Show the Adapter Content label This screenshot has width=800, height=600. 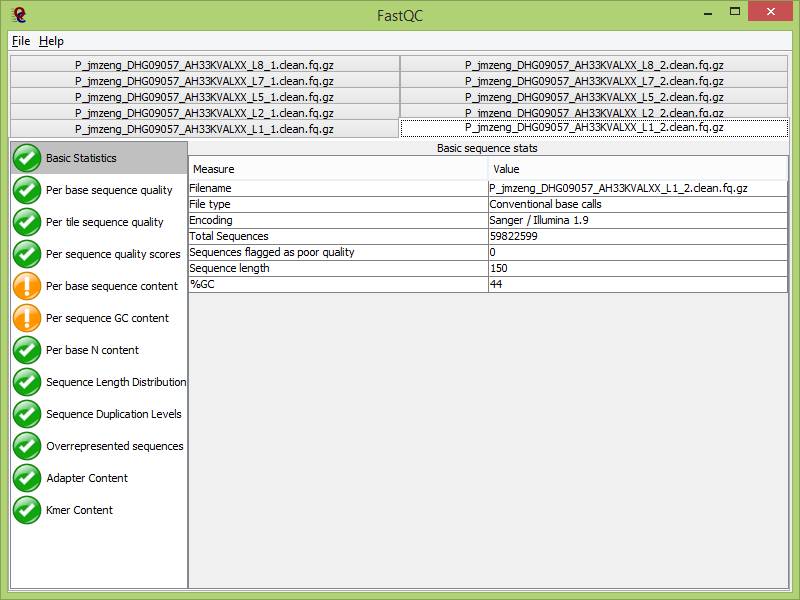(x=87, y=478)
